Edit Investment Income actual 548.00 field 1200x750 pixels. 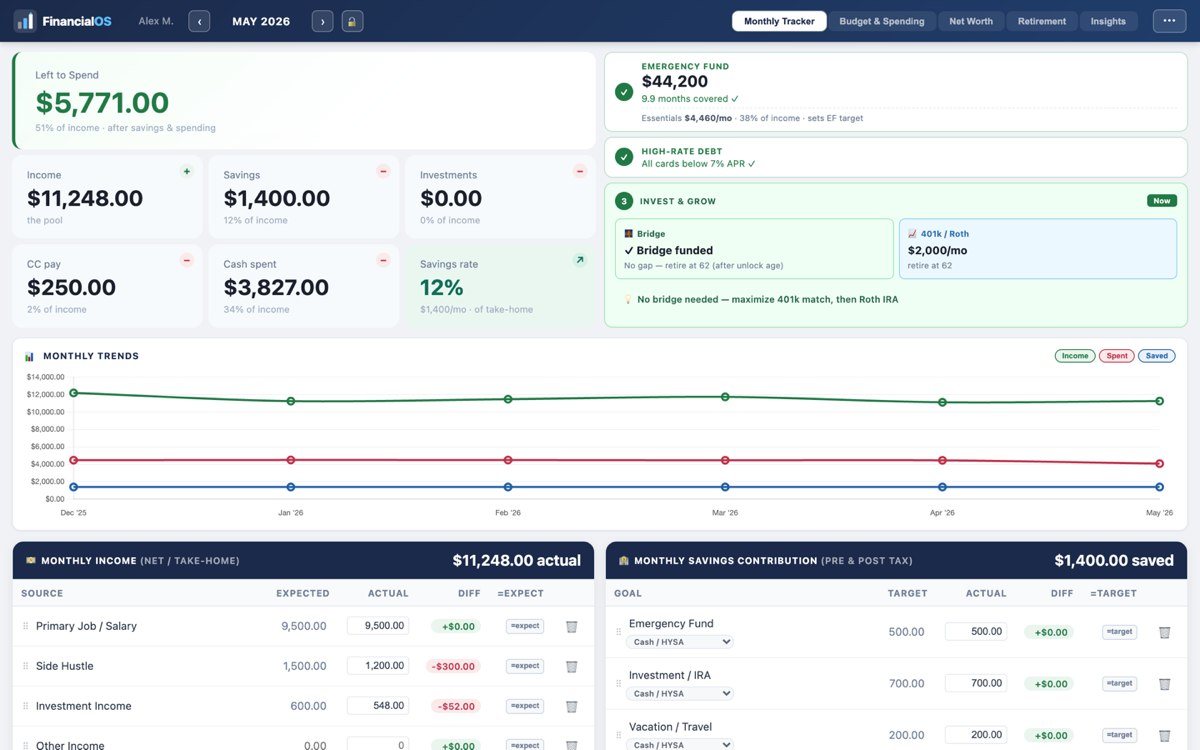(x=378, y=706)
